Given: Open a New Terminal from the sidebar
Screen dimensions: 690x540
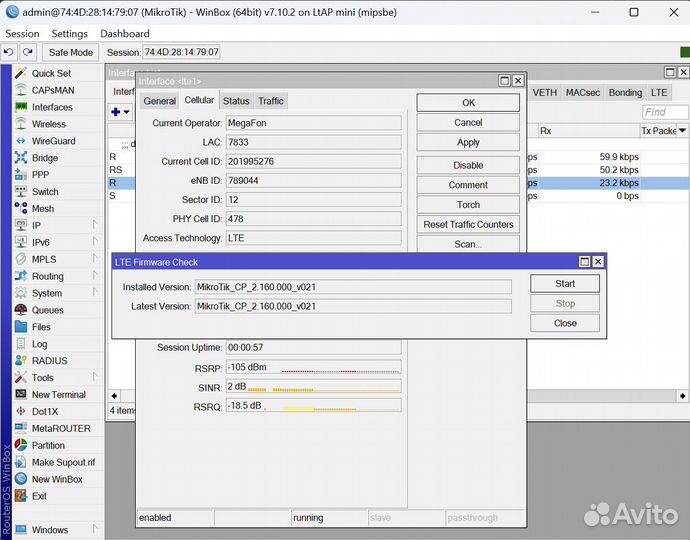Looking at the screenshot, I should point(58,395).
